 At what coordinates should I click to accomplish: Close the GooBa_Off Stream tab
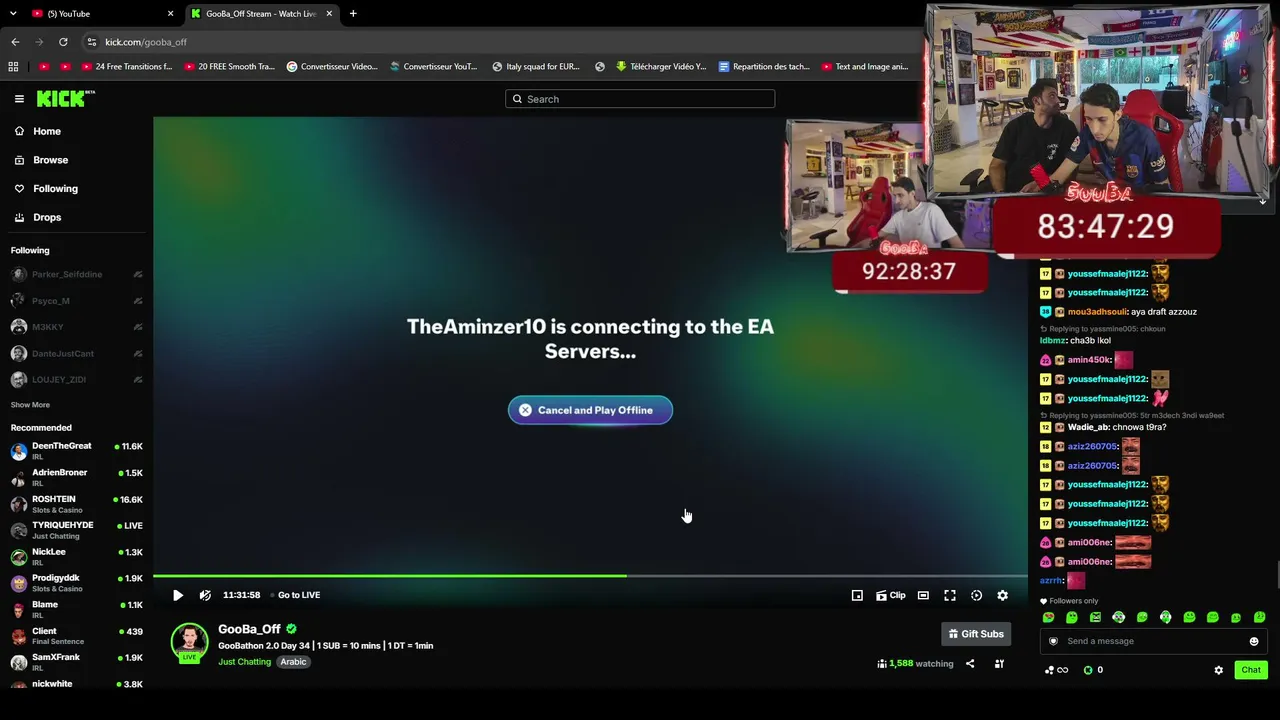click(329, 14)
